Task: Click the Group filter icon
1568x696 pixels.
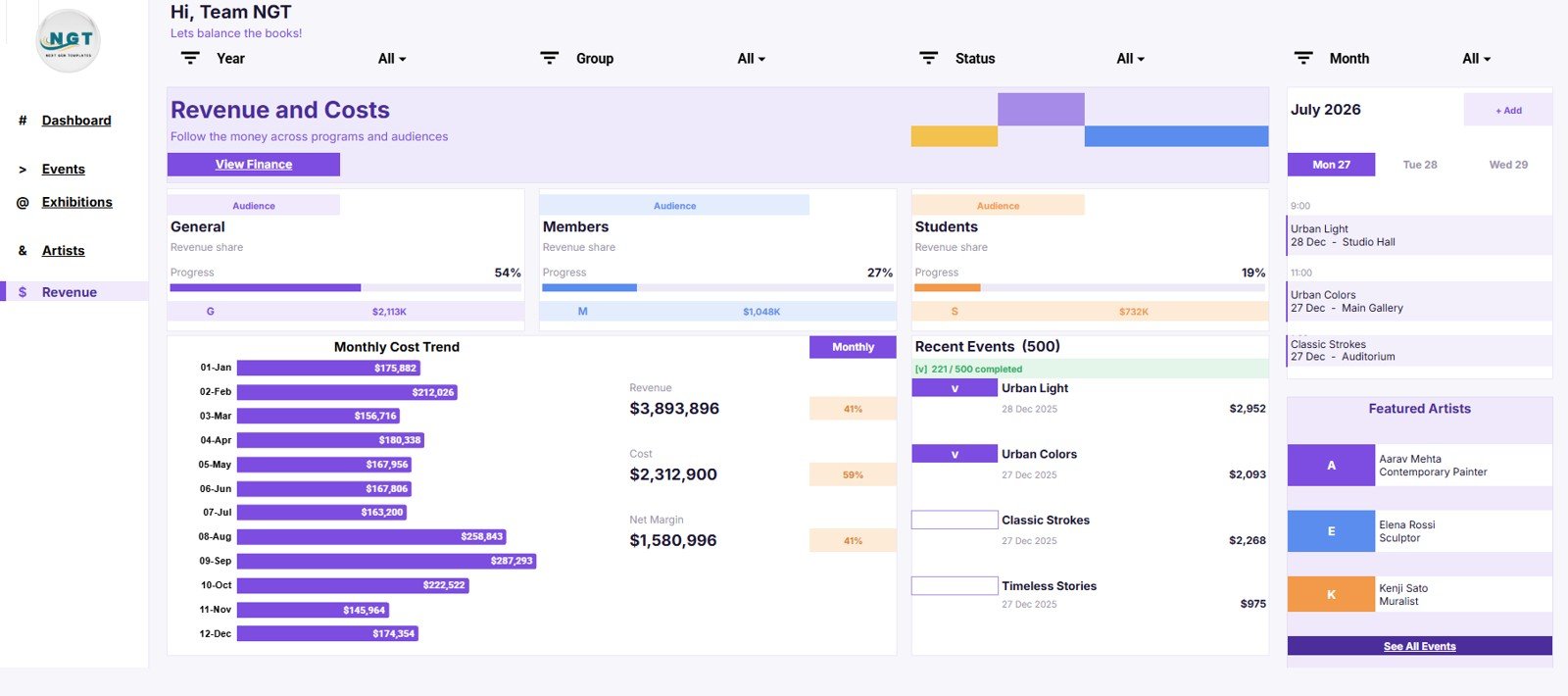Action: (550, 59)
